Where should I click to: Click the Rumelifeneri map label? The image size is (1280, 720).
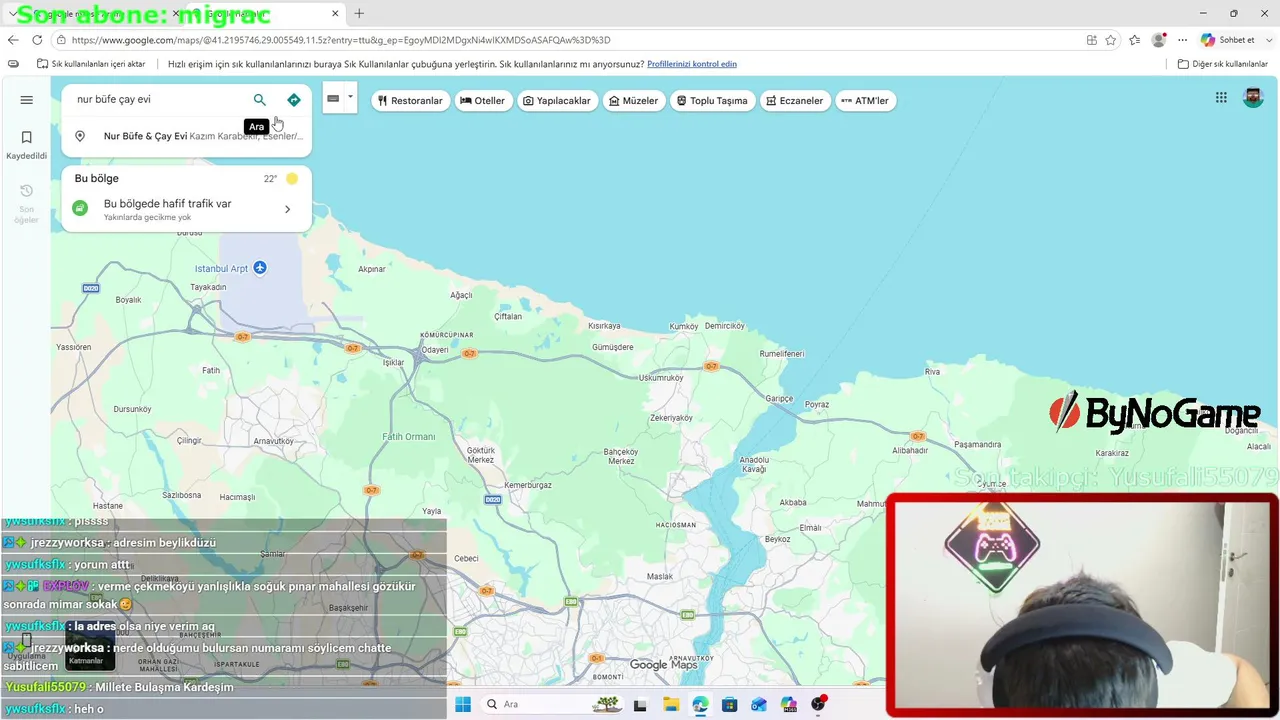(782, 353)
